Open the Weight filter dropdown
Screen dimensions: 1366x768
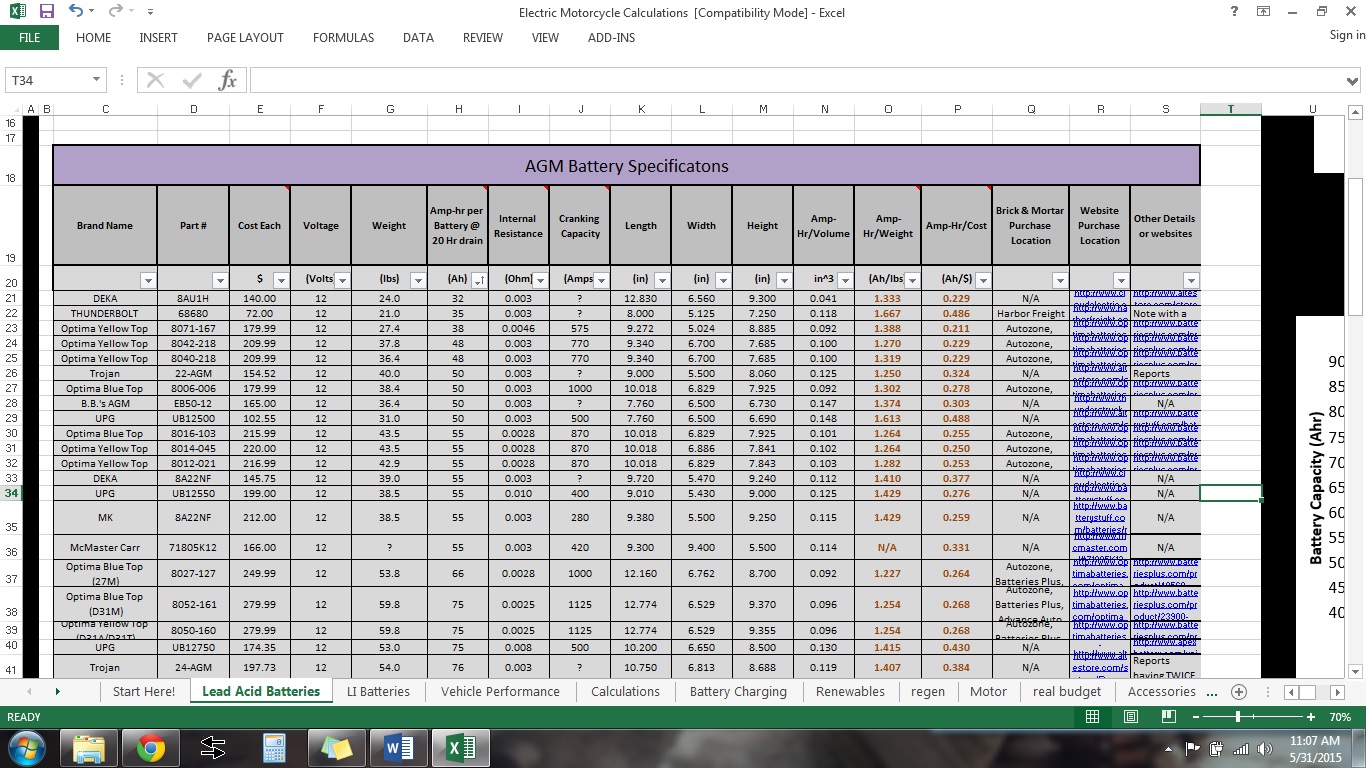pyautogui.click(x=418, y=281)
